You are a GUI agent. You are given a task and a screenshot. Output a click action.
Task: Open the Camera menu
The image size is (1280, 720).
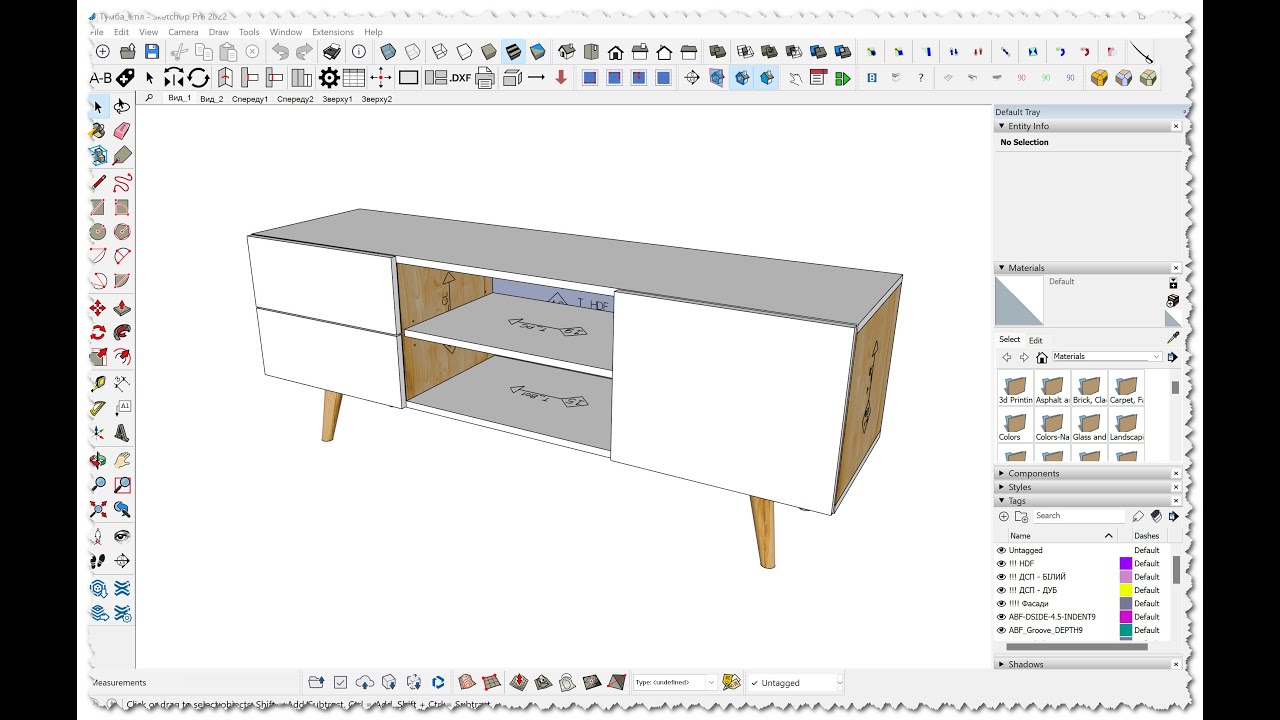[183, 32]
